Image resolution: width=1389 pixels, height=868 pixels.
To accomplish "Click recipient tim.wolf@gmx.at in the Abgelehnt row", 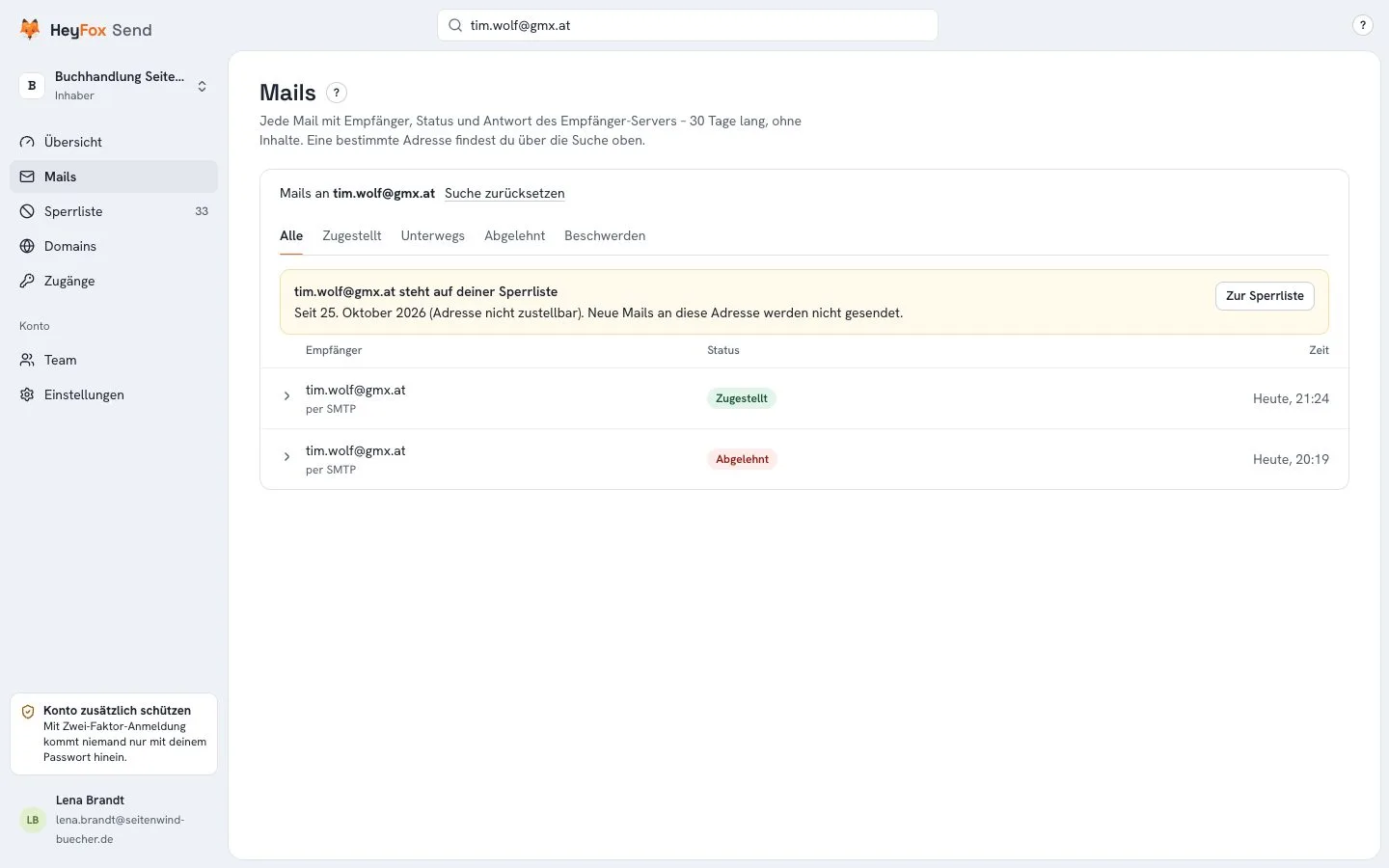I will pos(356,450).
